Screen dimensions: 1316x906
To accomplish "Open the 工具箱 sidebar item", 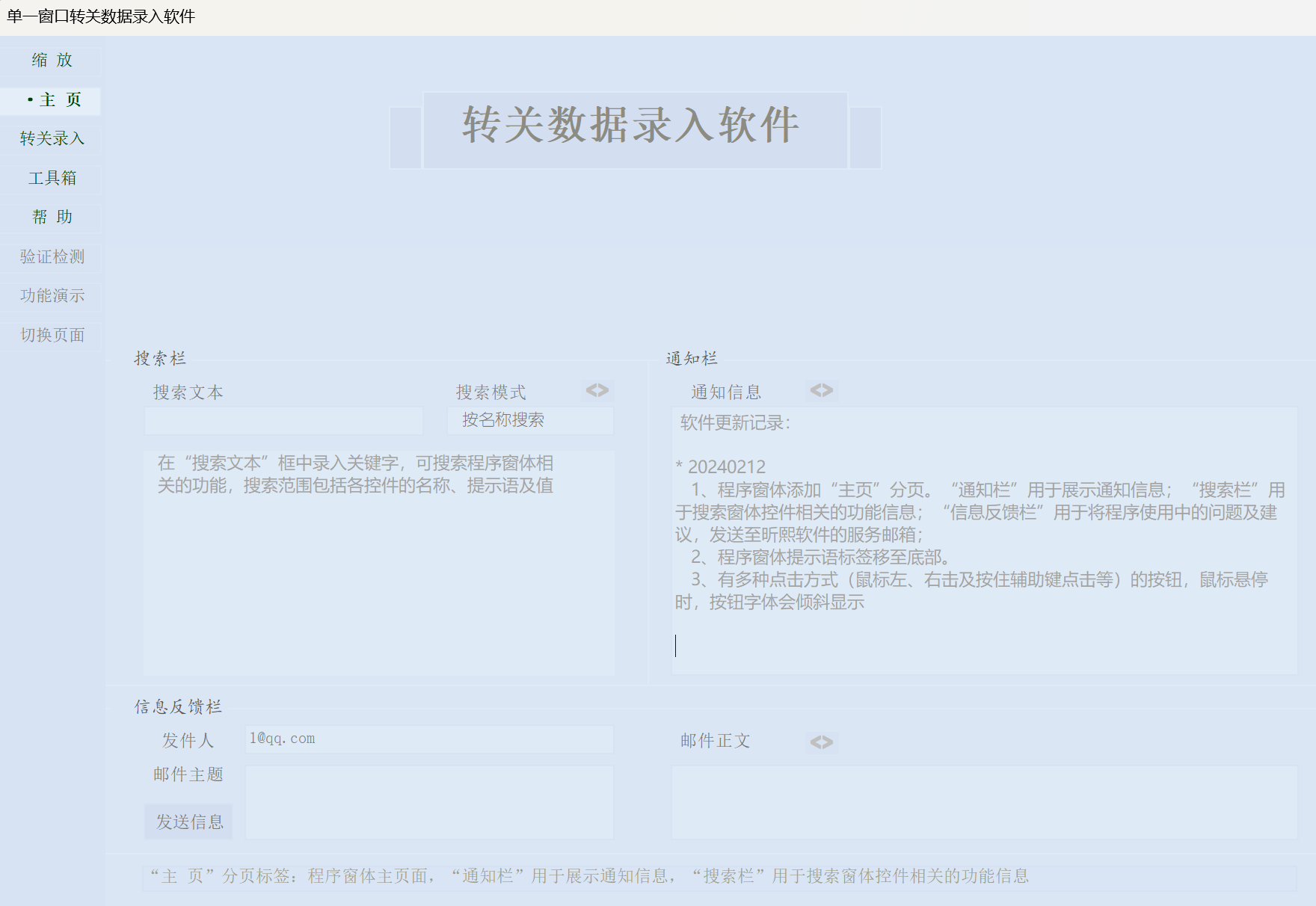I will [x=52, y=178].
